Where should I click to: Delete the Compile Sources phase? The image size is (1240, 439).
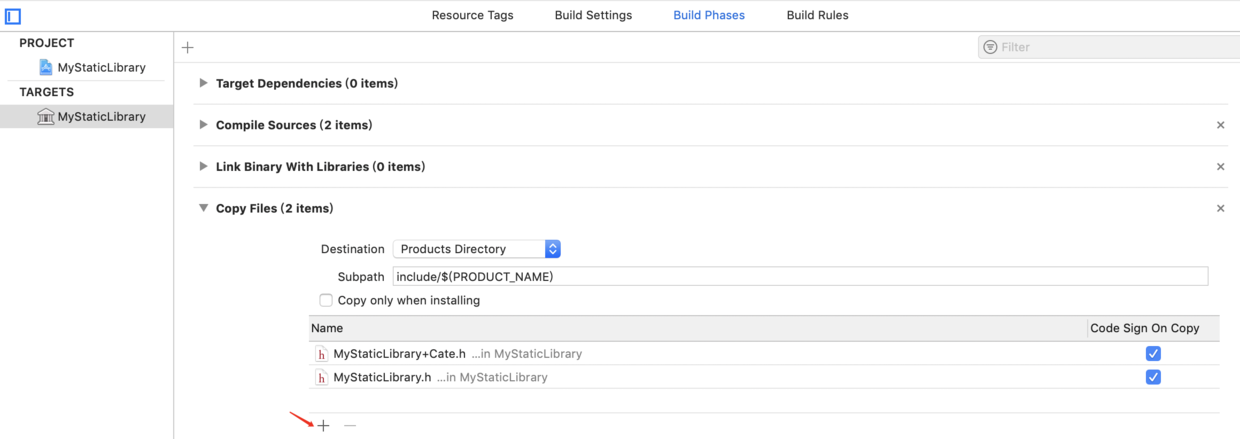[x=1220, y=125]
